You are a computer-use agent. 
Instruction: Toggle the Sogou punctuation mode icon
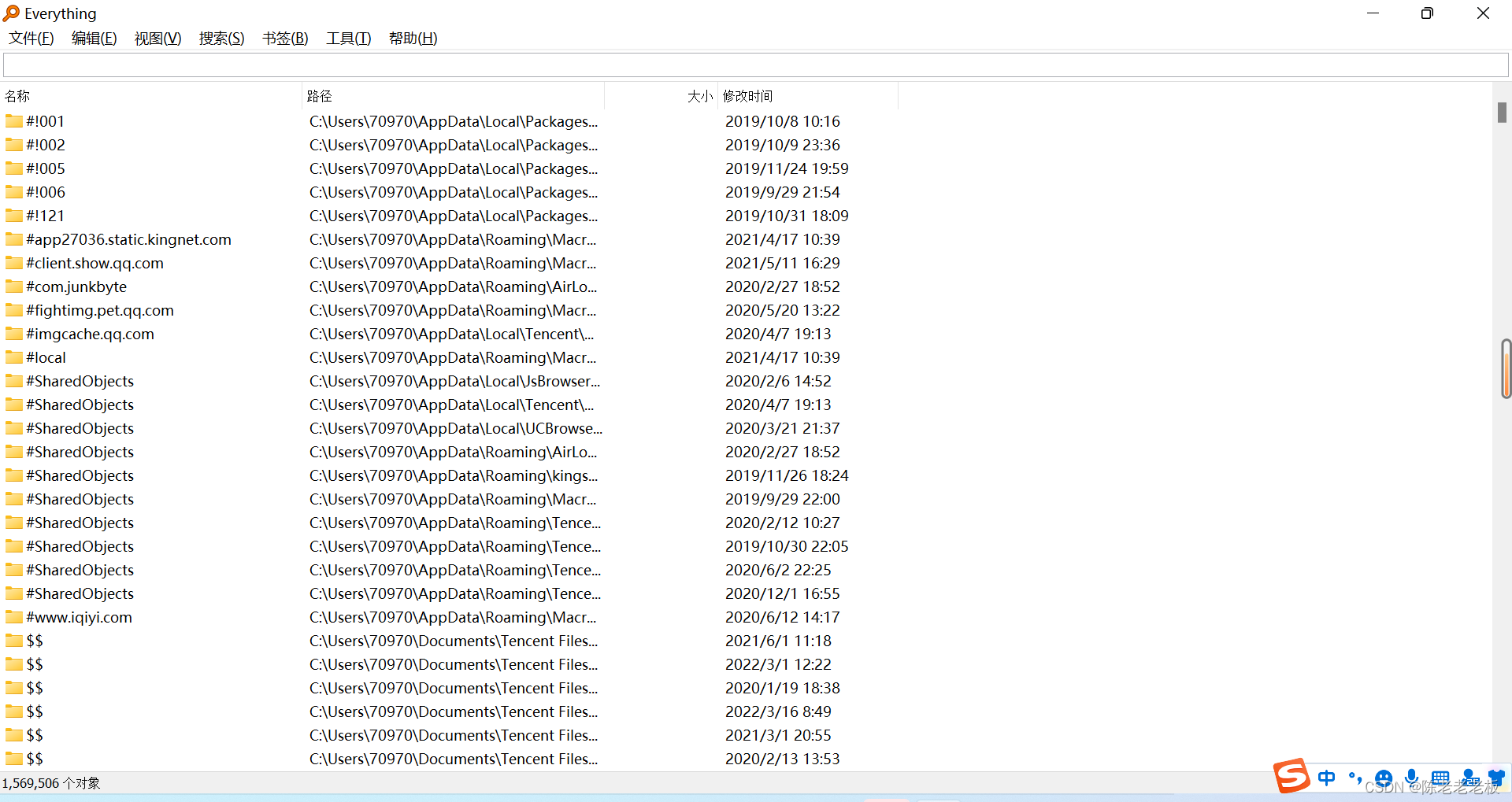click(1355, 778)
